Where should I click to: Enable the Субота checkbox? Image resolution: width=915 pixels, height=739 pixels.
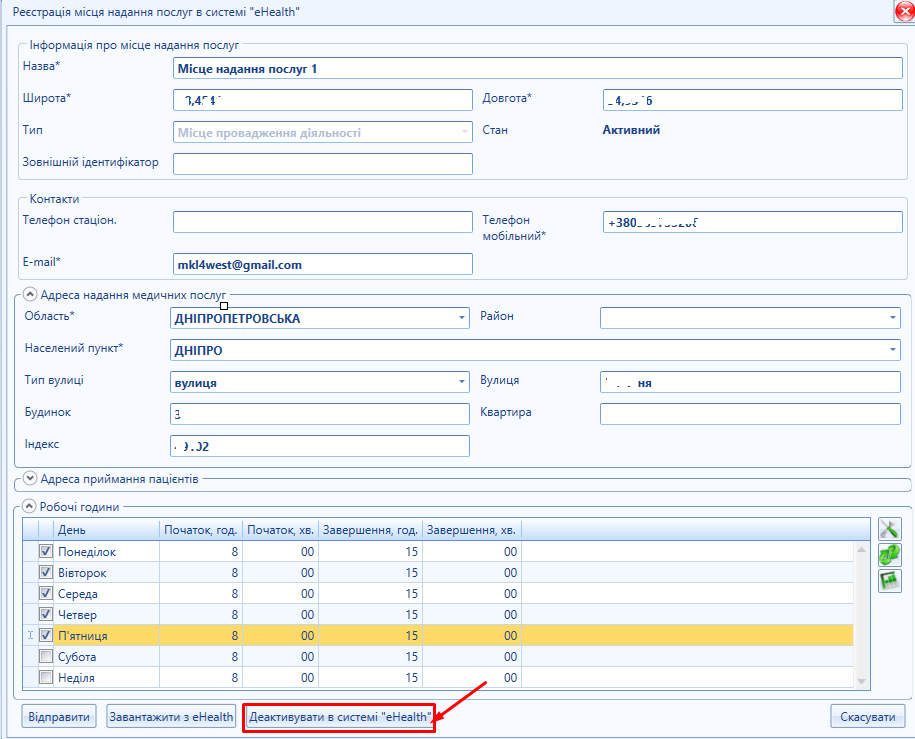coord(46,656)
